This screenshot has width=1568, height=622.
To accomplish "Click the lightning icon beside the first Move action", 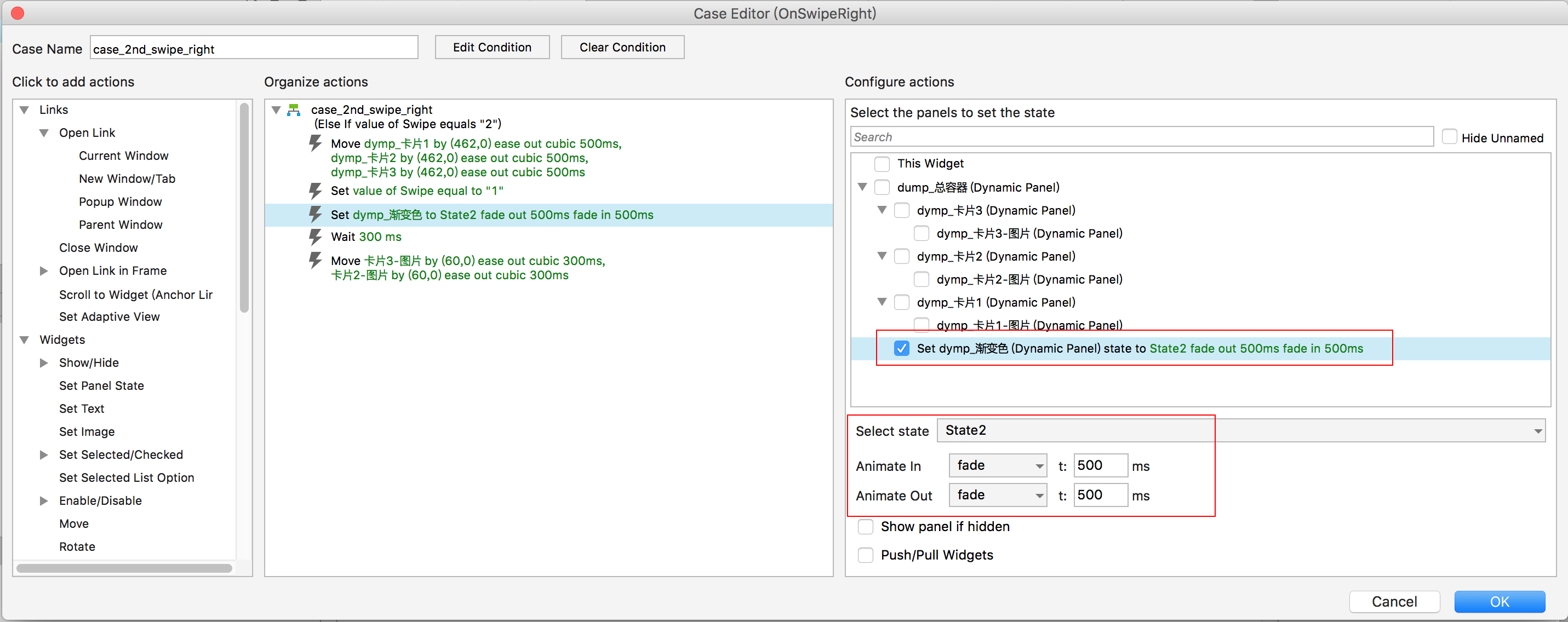I will tap(314, 143).
